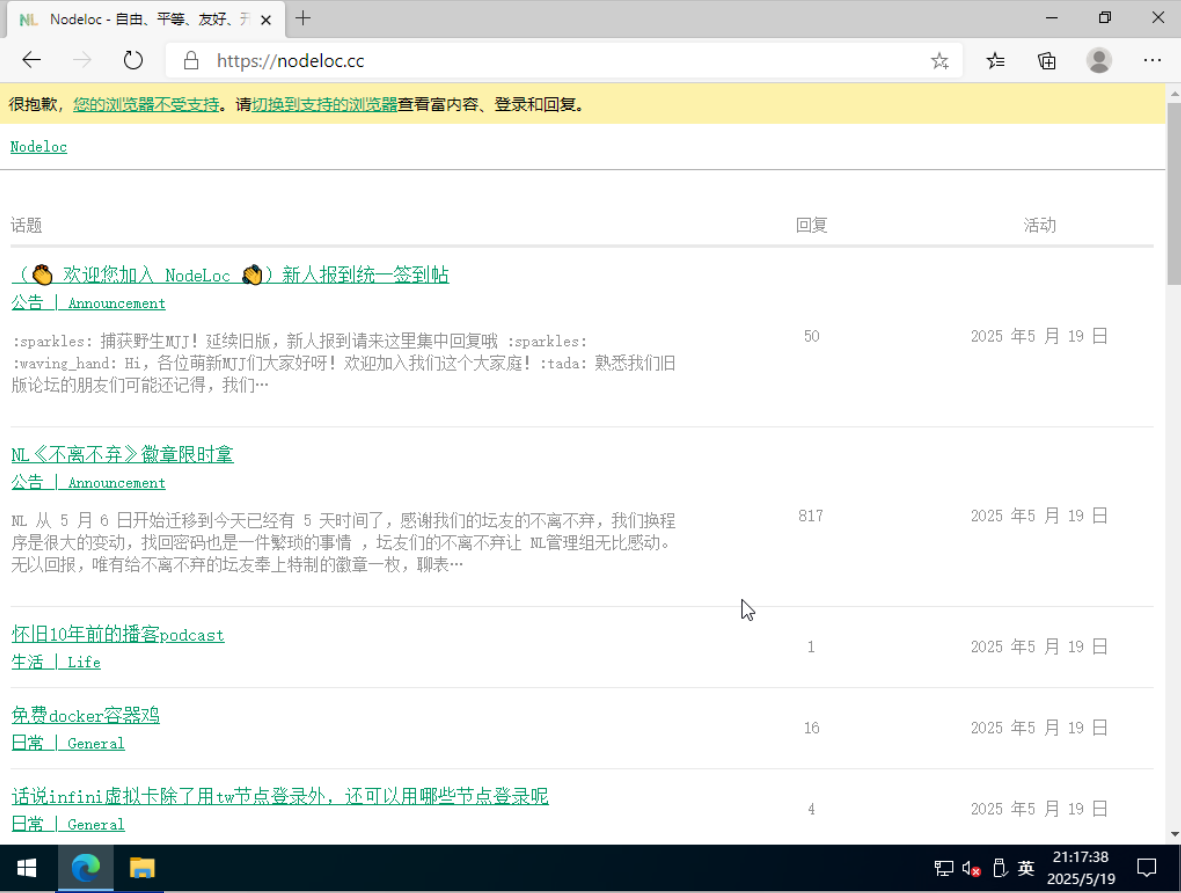Open the infini虚拟卡 topic link
The width and height of the screenshot is (1181, 893).
click(x=279, y=797)
